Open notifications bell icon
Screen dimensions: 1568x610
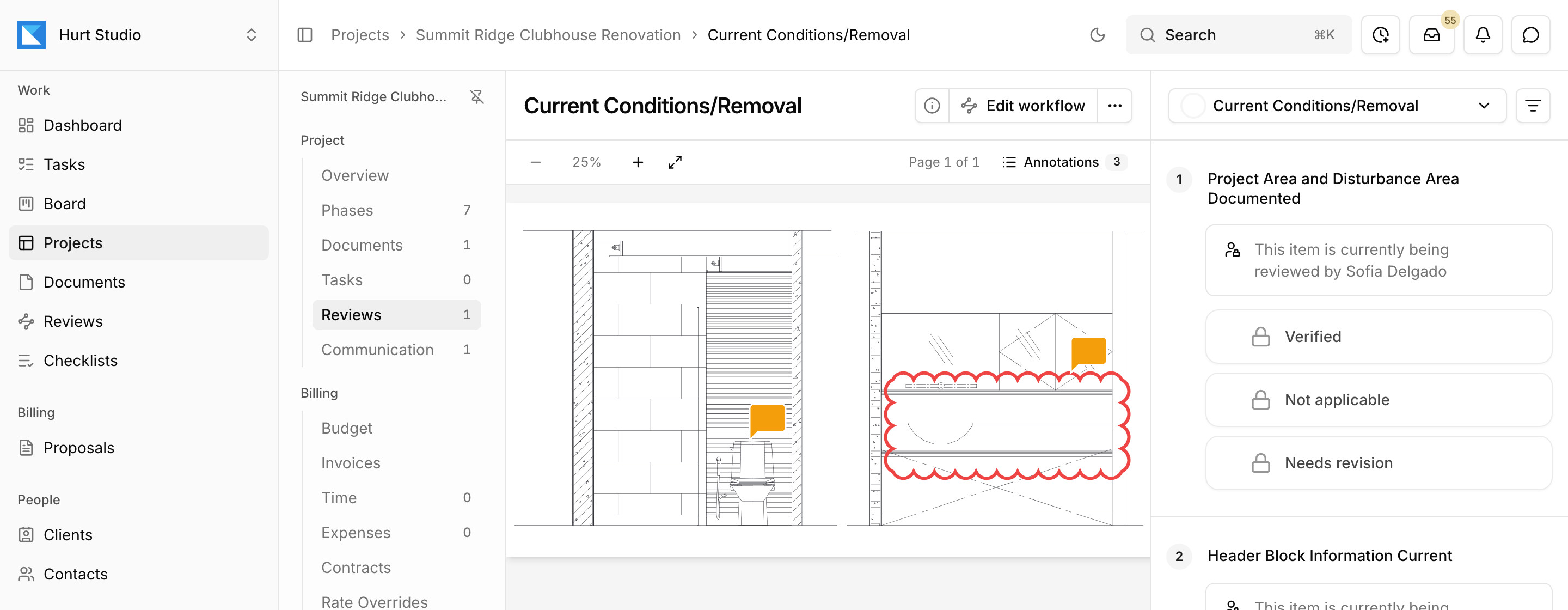point(1483,35)
